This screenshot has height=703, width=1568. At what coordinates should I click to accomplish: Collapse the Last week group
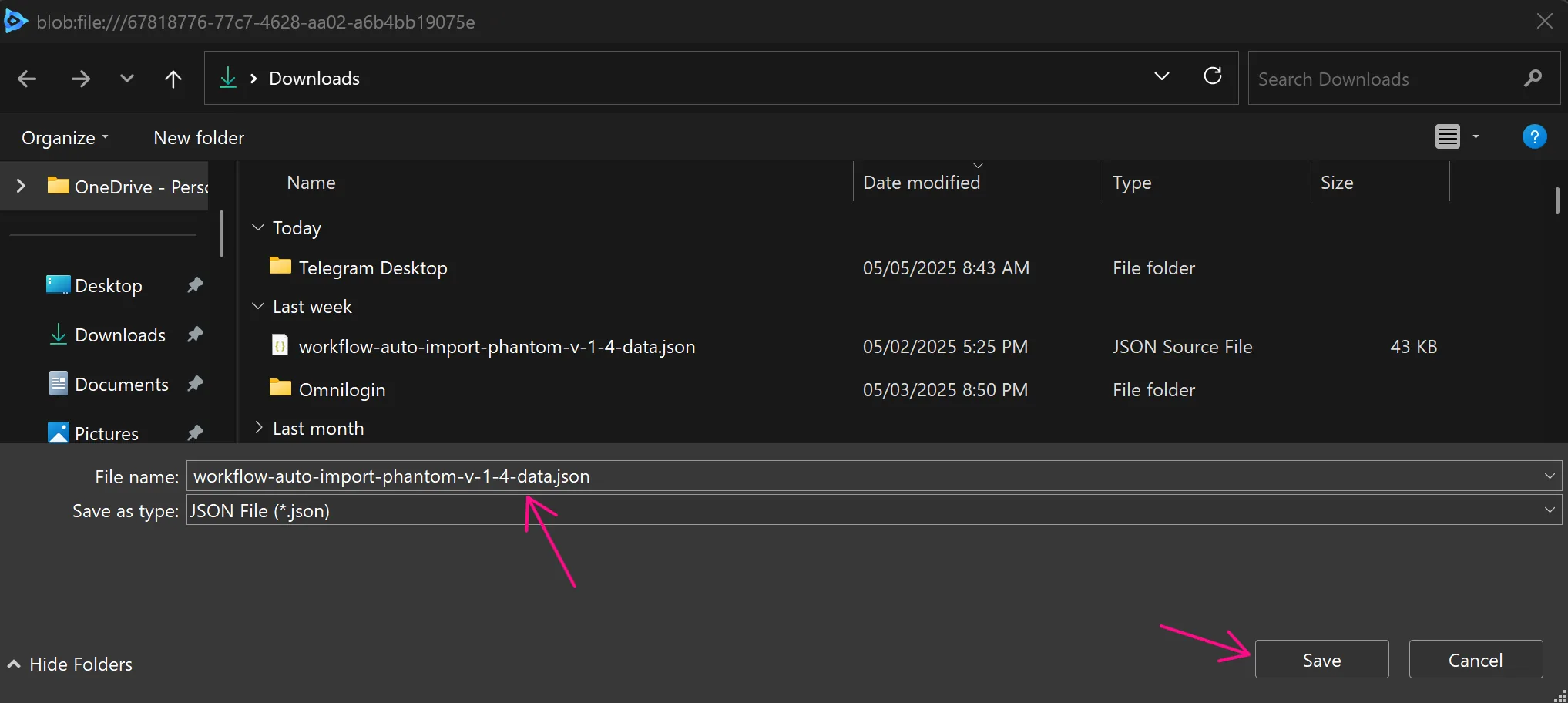(257, 306)
